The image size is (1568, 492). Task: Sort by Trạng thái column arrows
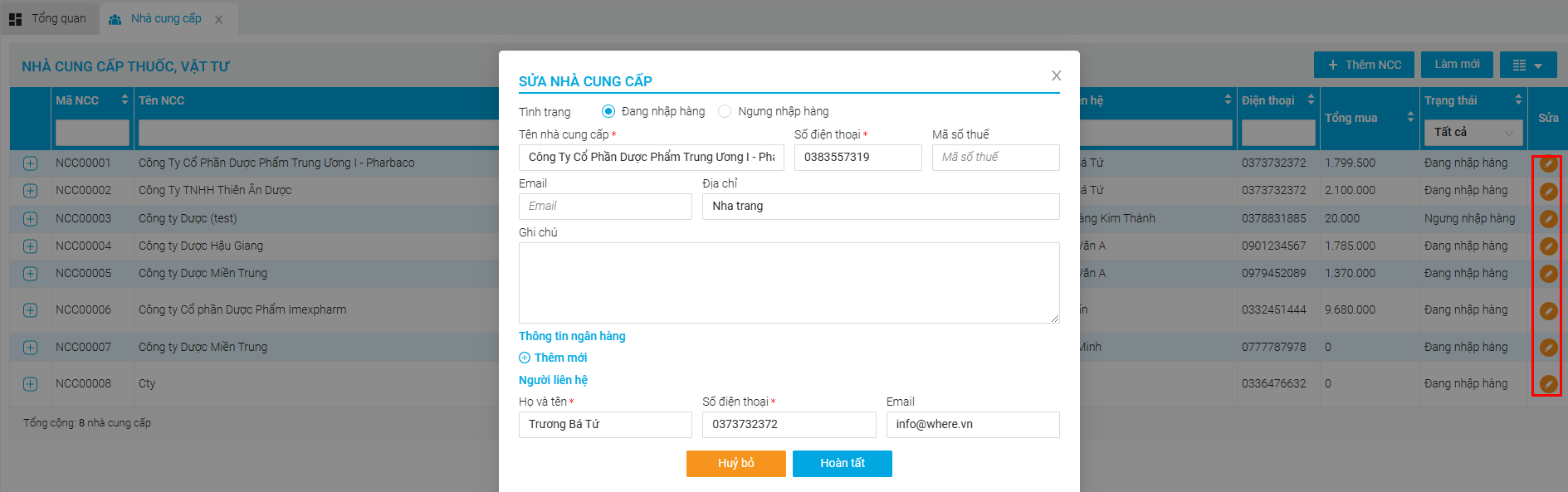point(1518,100)
